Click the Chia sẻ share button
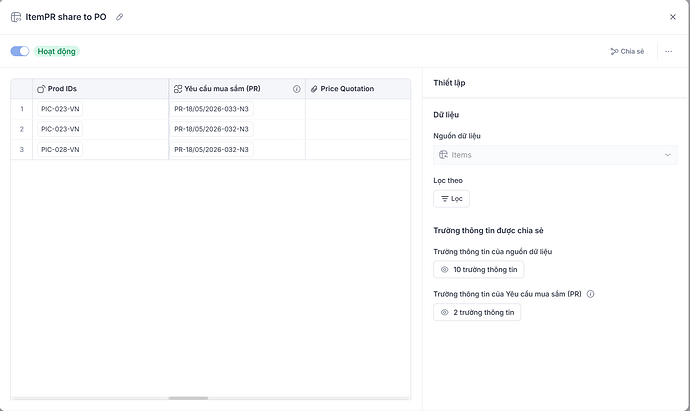This screenshot has height=411, width=690. (x=627, y=51)
